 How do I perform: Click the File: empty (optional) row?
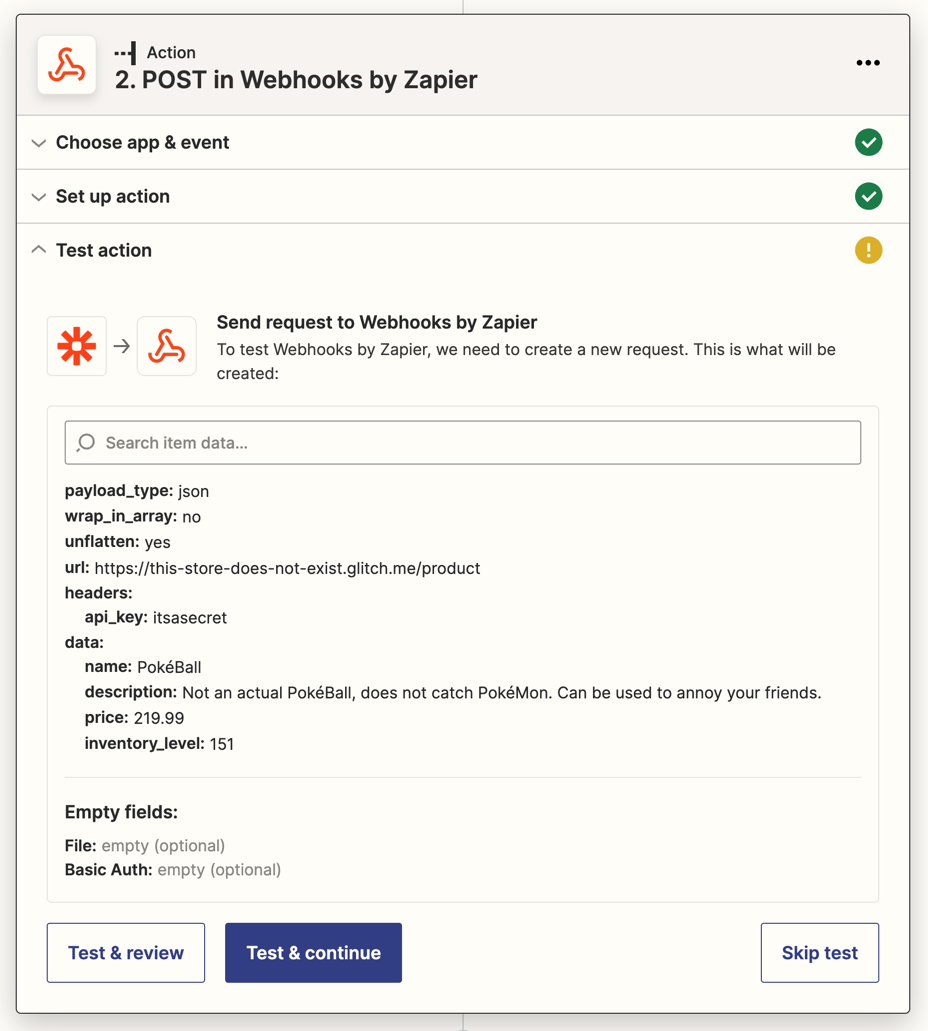145,846
